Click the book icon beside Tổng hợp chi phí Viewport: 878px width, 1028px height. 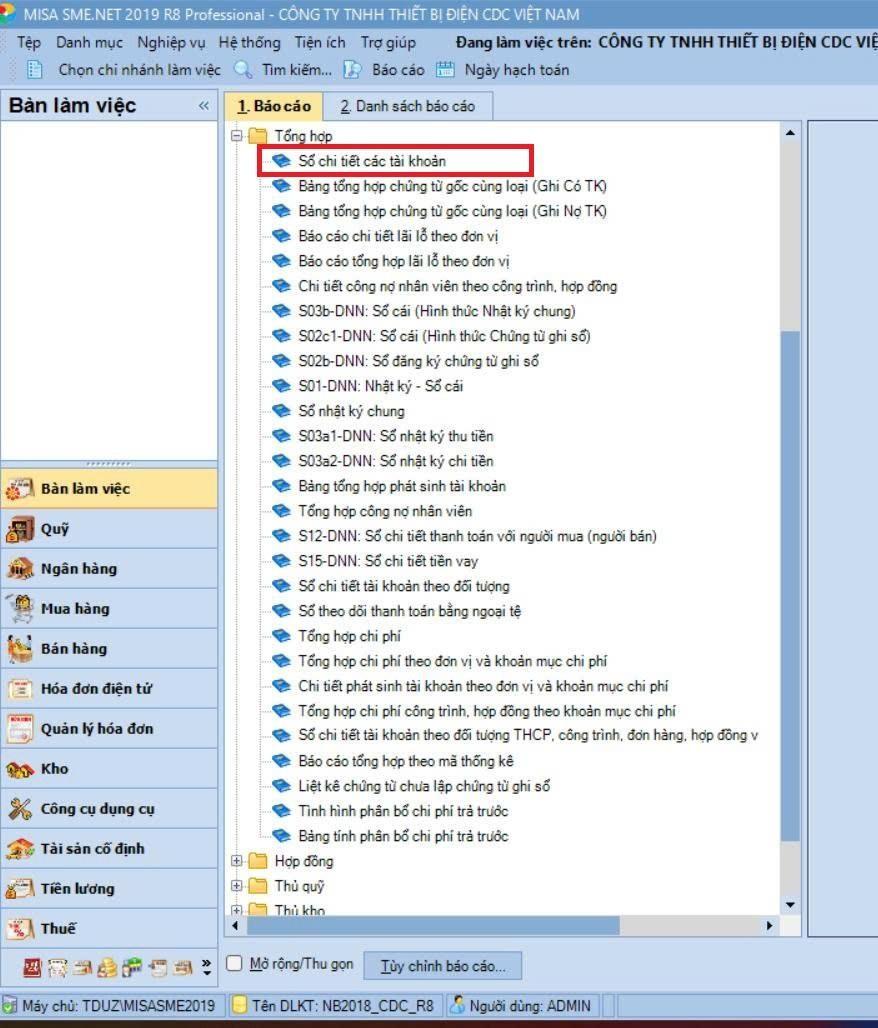281,636
